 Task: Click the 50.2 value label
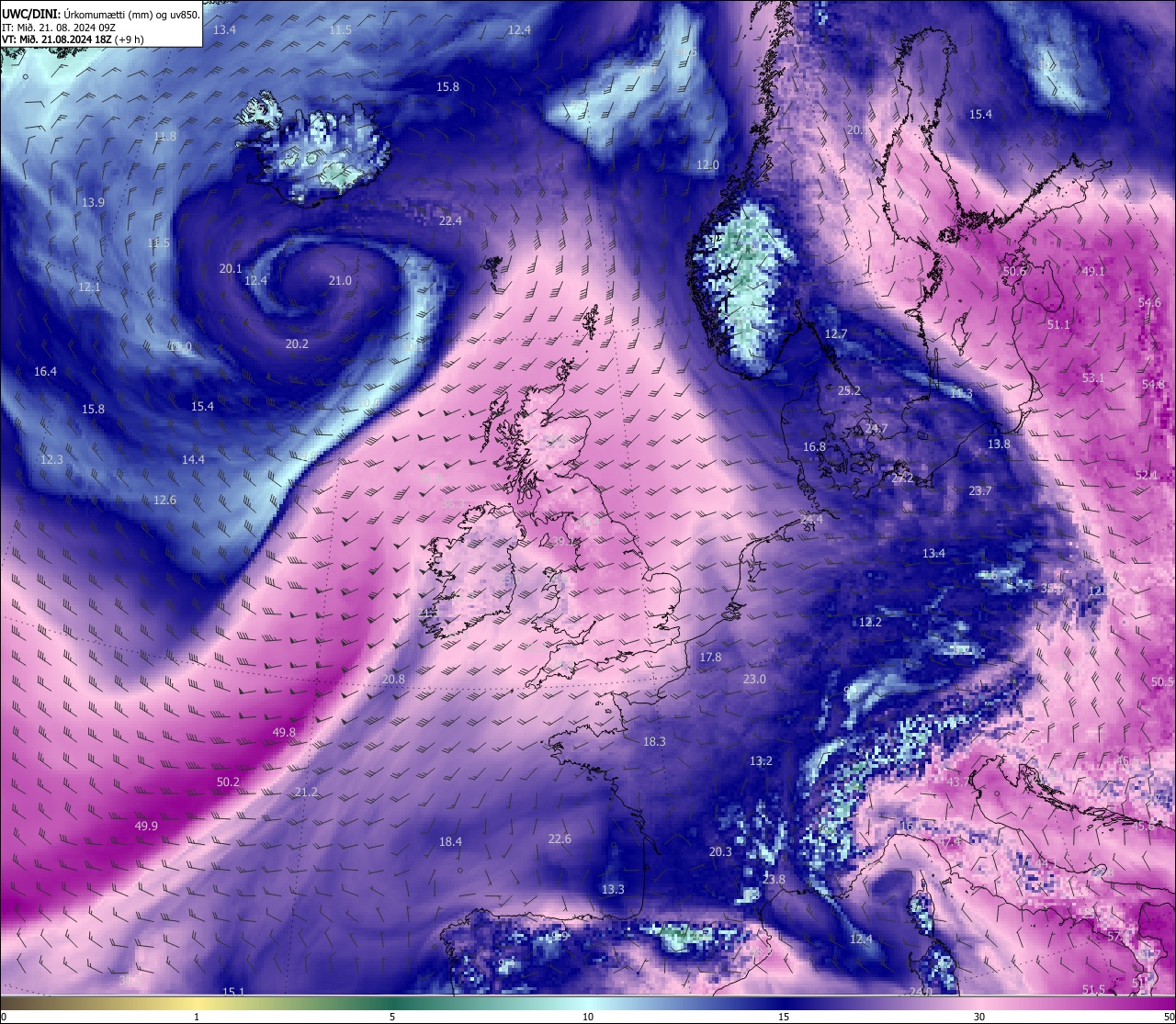click(228, 782)
